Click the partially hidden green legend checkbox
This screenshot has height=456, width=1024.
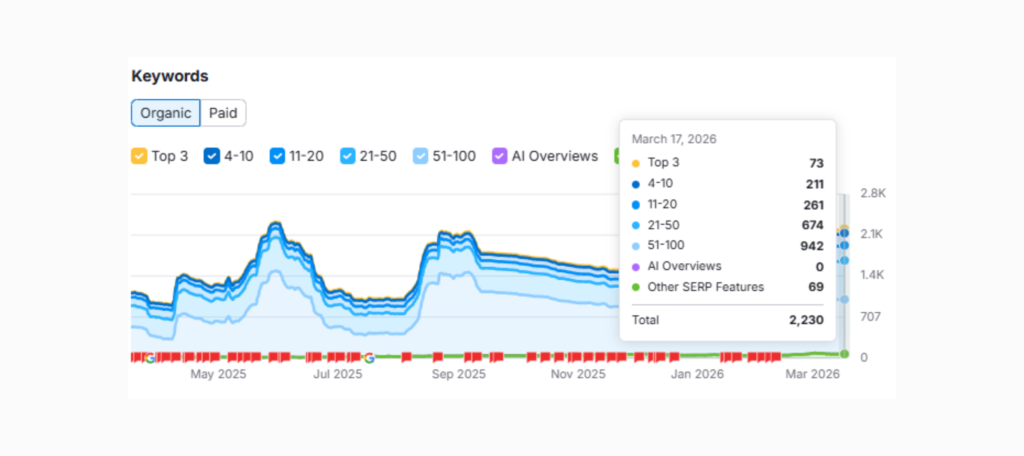617,156
